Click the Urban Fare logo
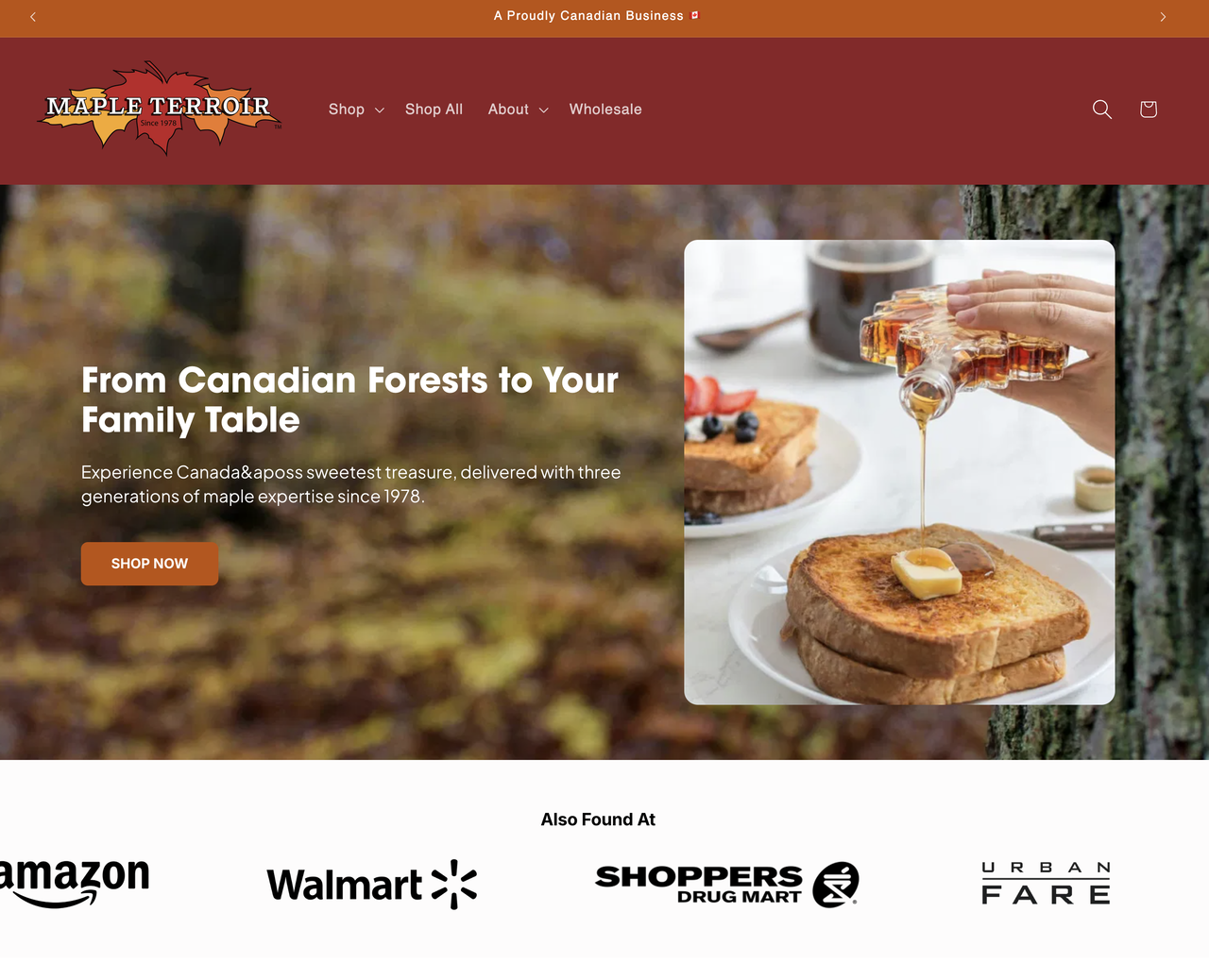The width and height of the screenshot is (1209, 980). tap(1046, 884)
